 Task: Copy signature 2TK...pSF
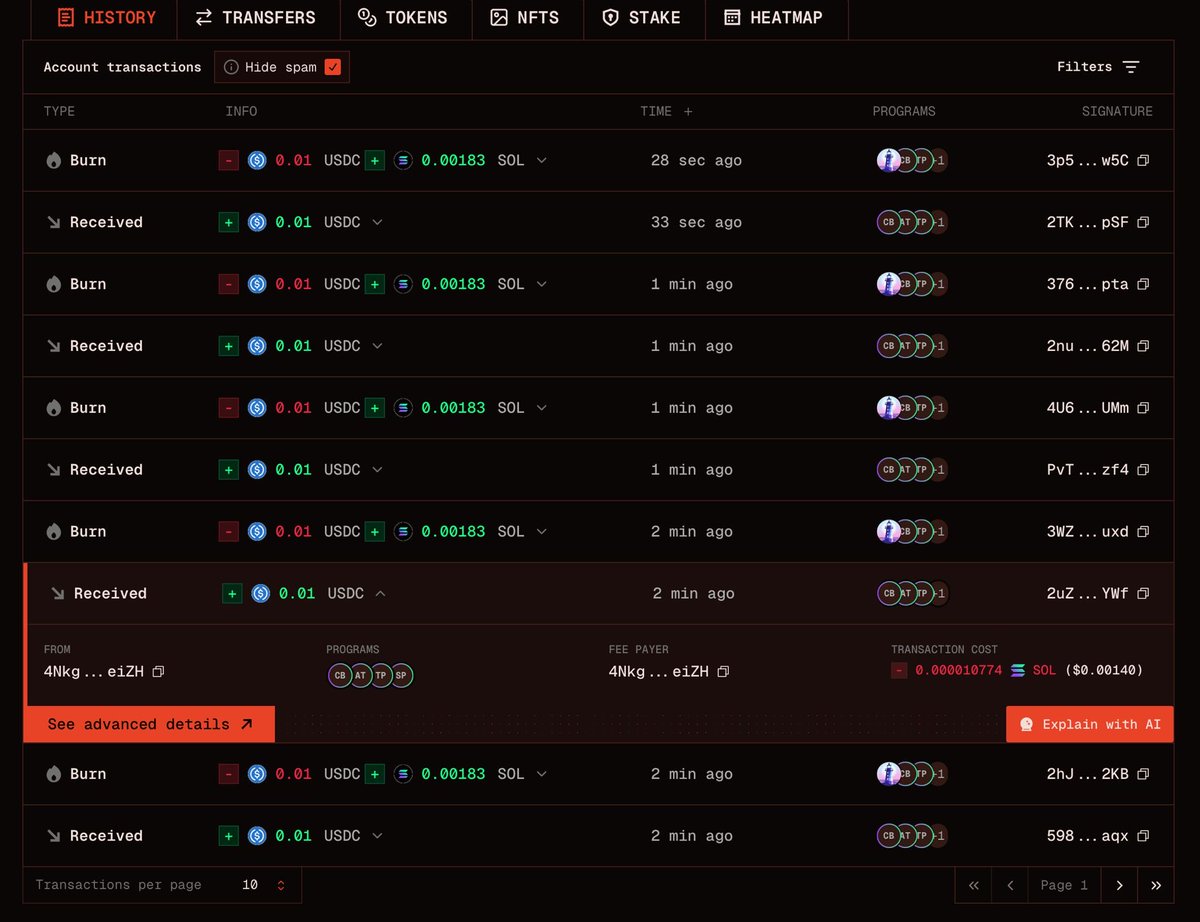click(x=1143, y=222)
